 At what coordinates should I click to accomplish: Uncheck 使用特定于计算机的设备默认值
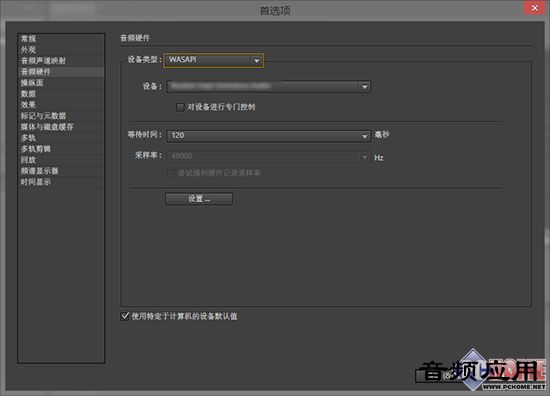(x=125, y=316)
